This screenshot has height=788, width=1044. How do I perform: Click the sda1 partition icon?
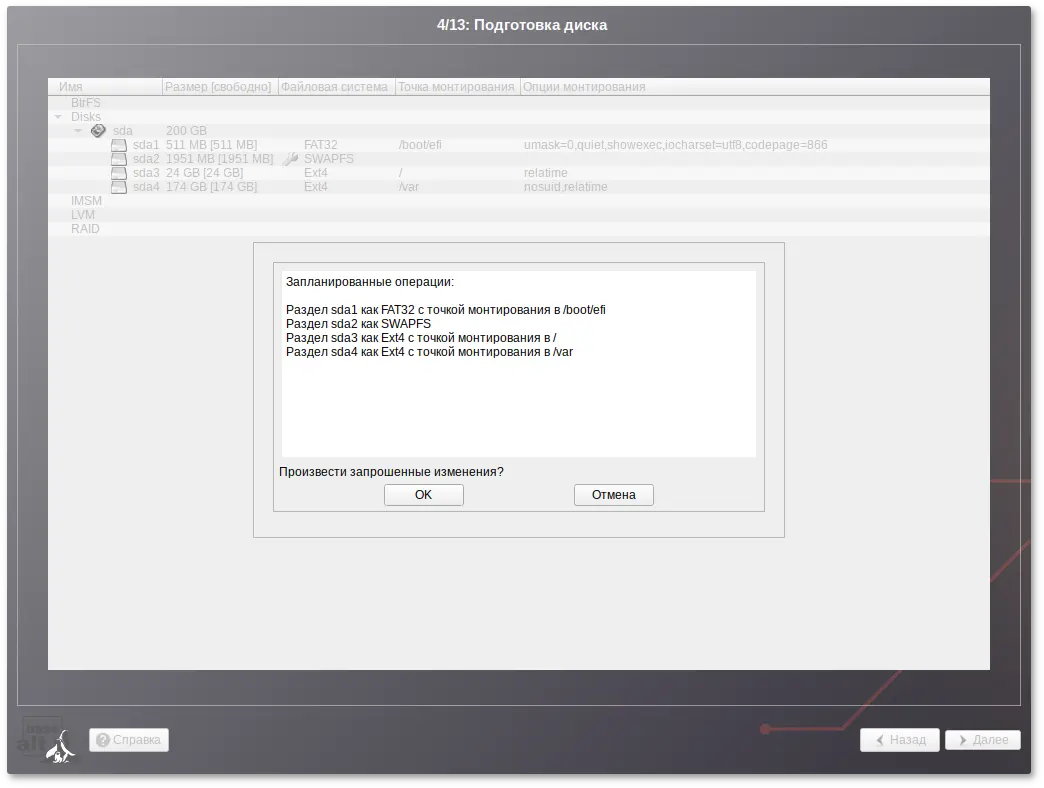119,145
